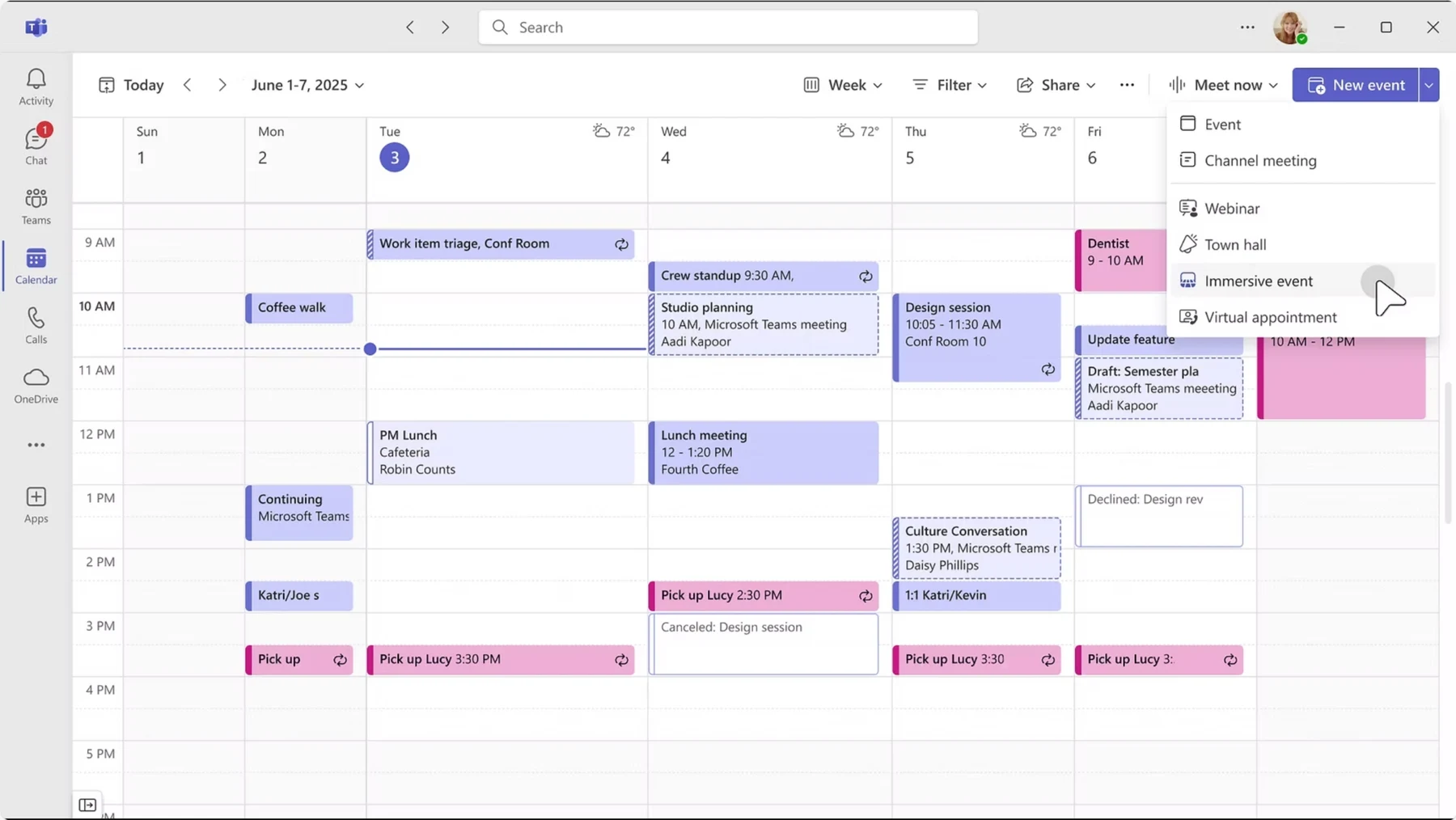Open Canceled: Design session event
1456x820 pixels.
(764, 644)
